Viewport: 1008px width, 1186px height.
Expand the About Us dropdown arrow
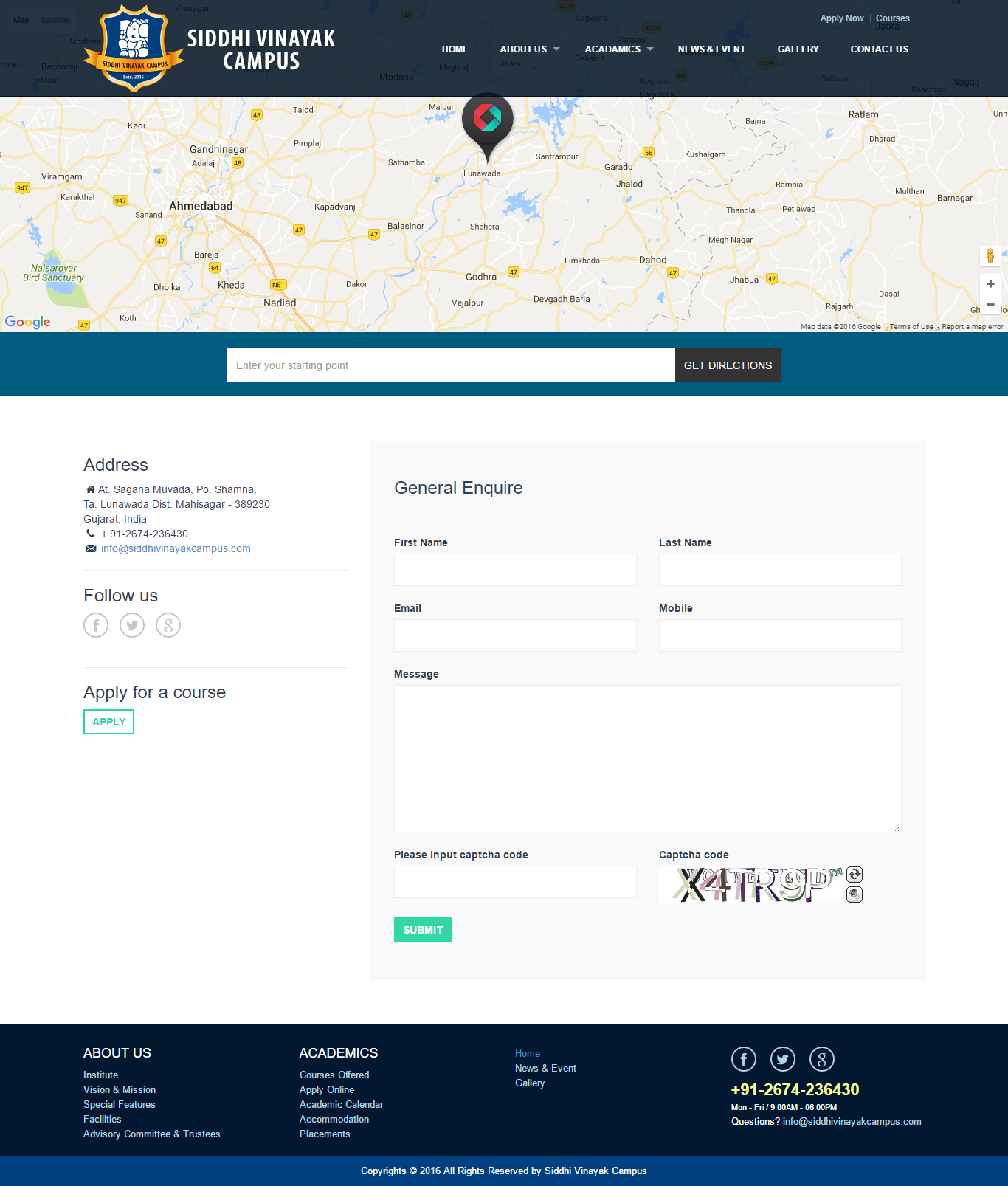click(x=556, y=49)
